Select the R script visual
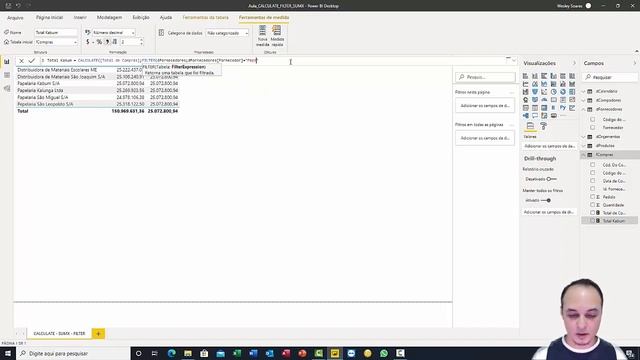 (x=553, y=108)
